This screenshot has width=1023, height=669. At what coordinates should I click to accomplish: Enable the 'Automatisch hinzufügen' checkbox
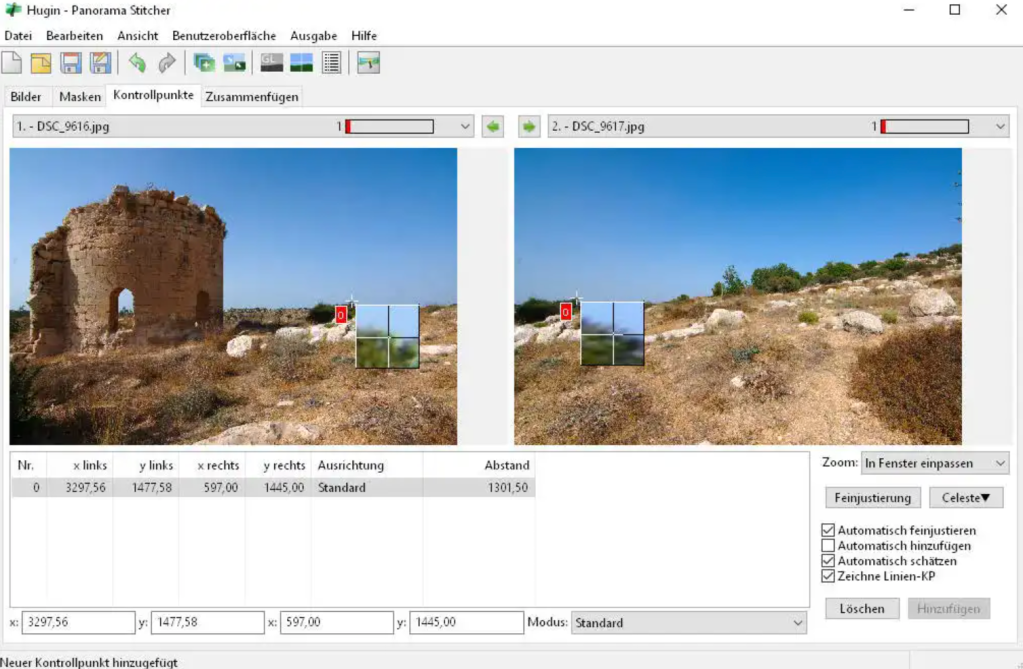pyautogui.click(x=828, y=546)
